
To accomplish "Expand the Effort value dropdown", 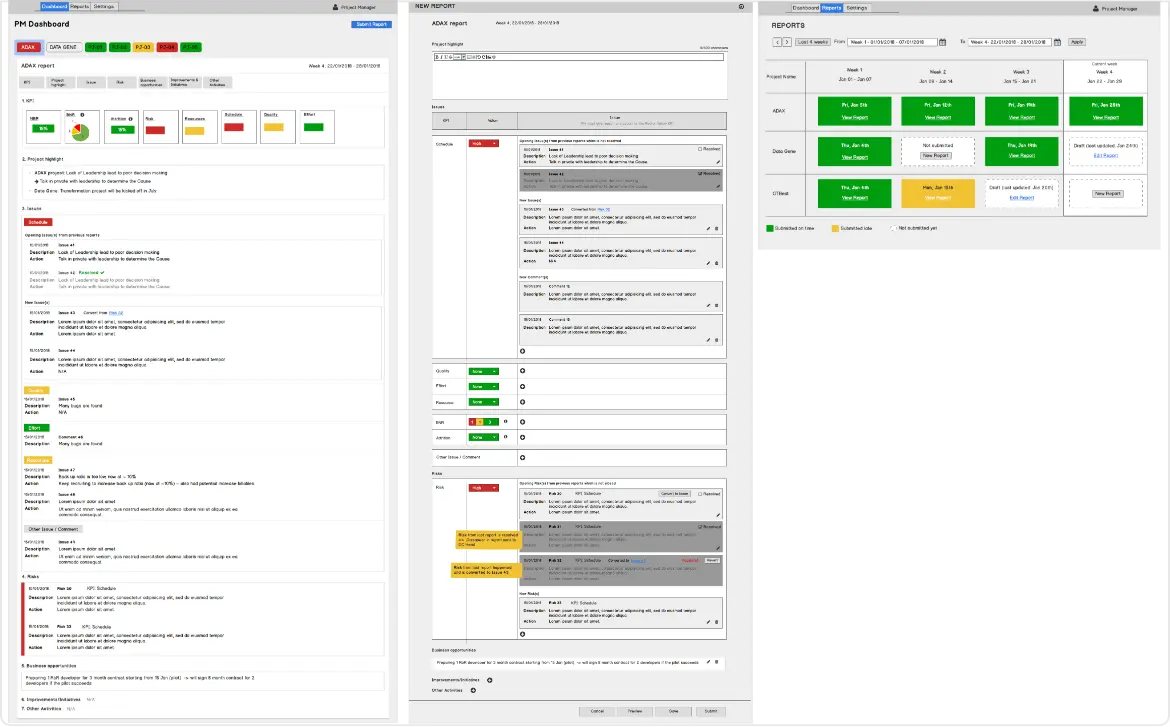I will 484,385.
